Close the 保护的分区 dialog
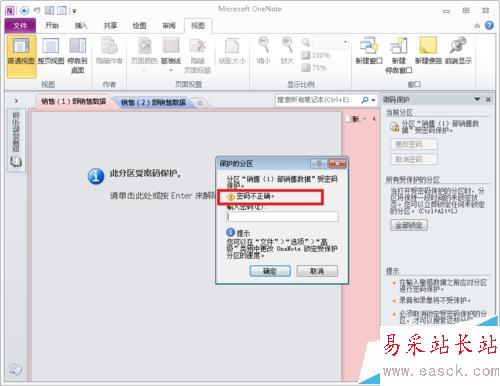Viewport: 500px width, 386px height. (337, 164)
